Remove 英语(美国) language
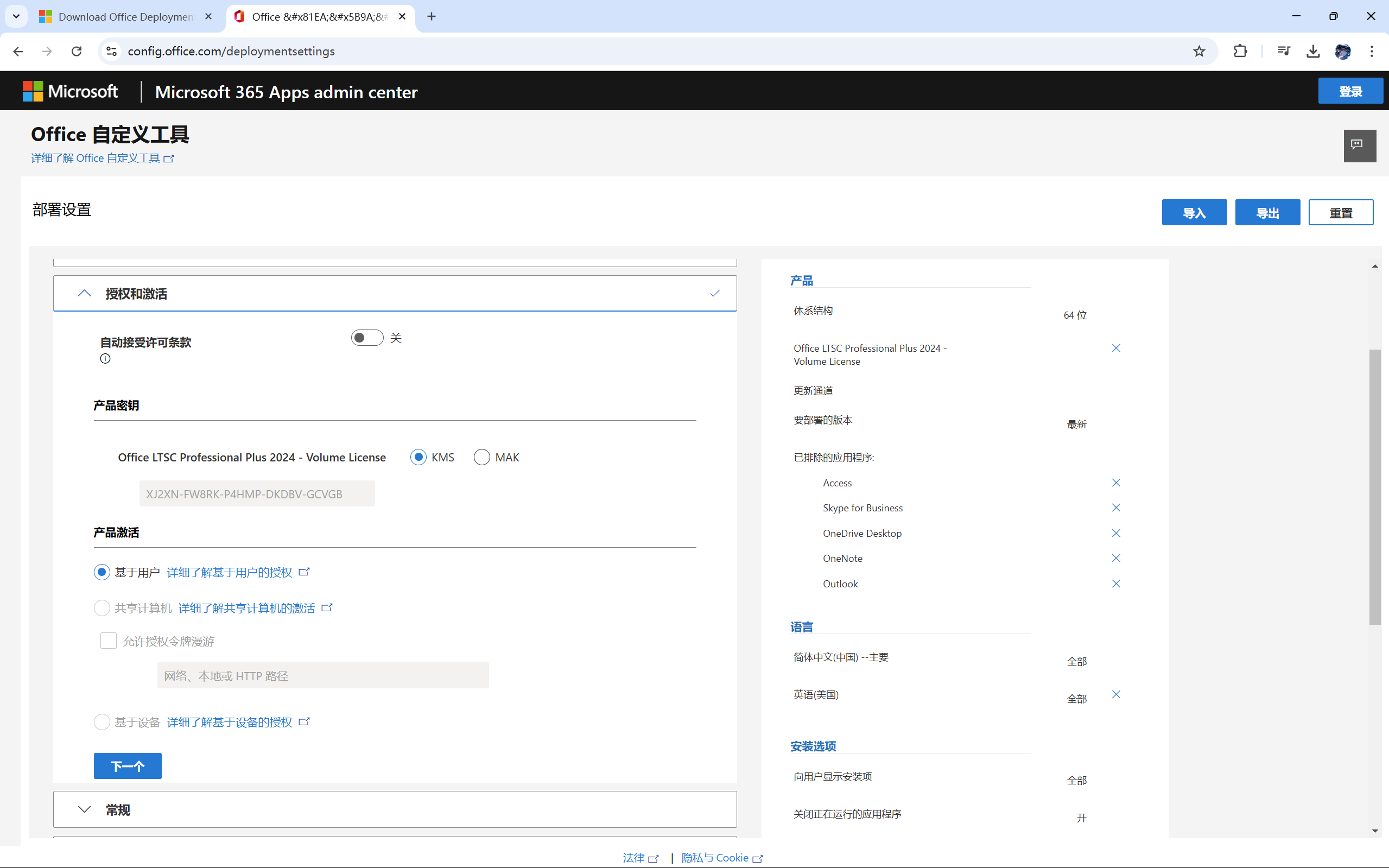 coord(1117,695)
